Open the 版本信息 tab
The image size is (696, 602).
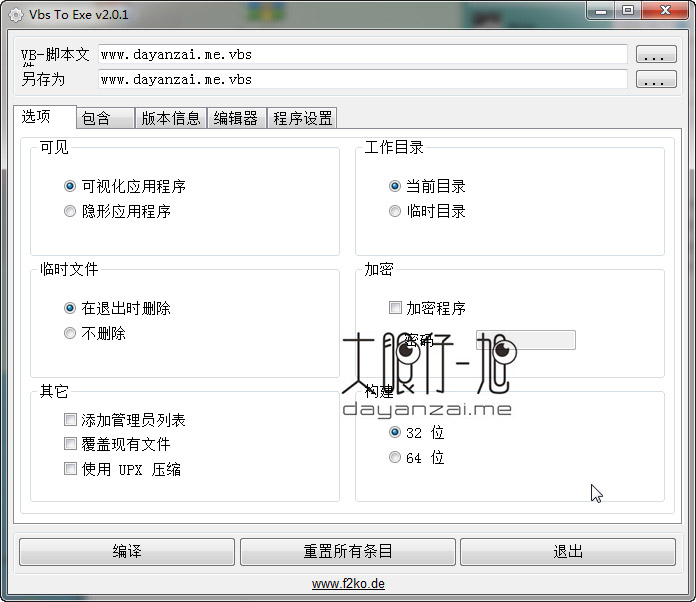click(x=171, y=118)
